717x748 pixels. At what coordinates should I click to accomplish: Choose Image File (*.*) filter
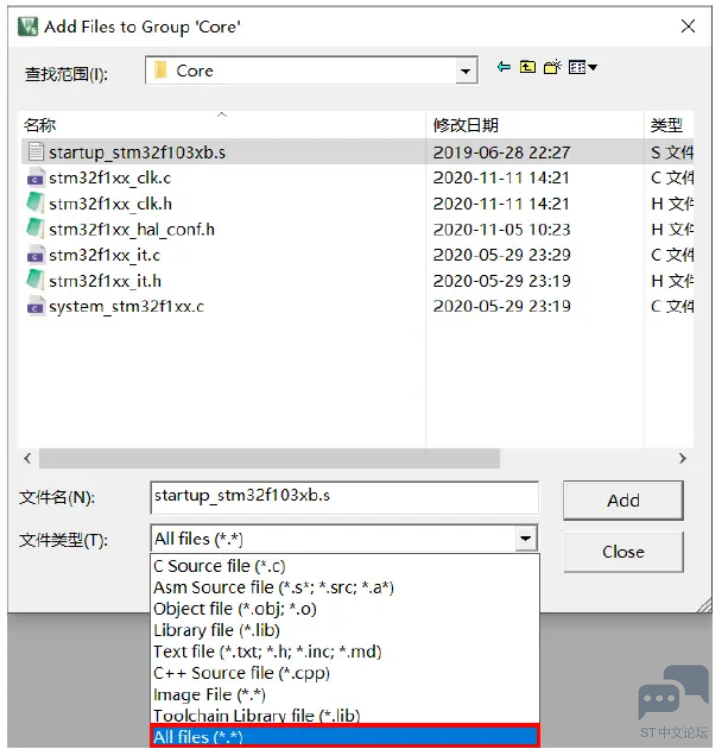click(x=345, y=695)
